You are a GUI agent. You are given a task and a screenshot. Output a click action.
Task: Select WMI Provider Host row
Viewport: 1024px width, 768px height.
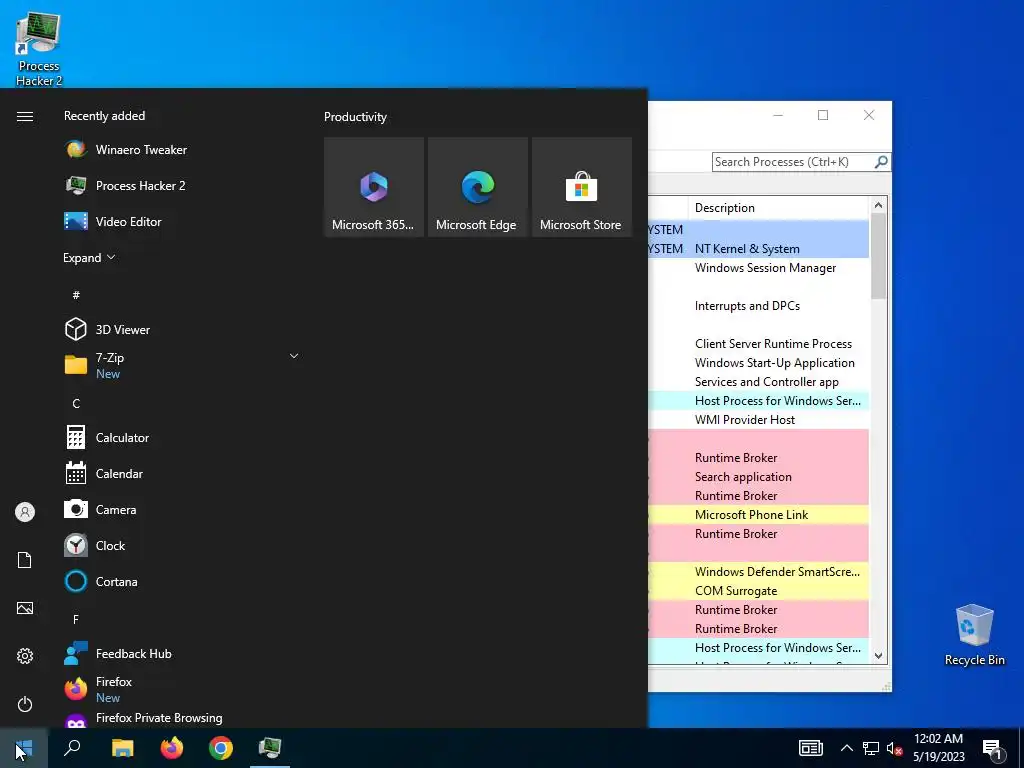[759, 420]
